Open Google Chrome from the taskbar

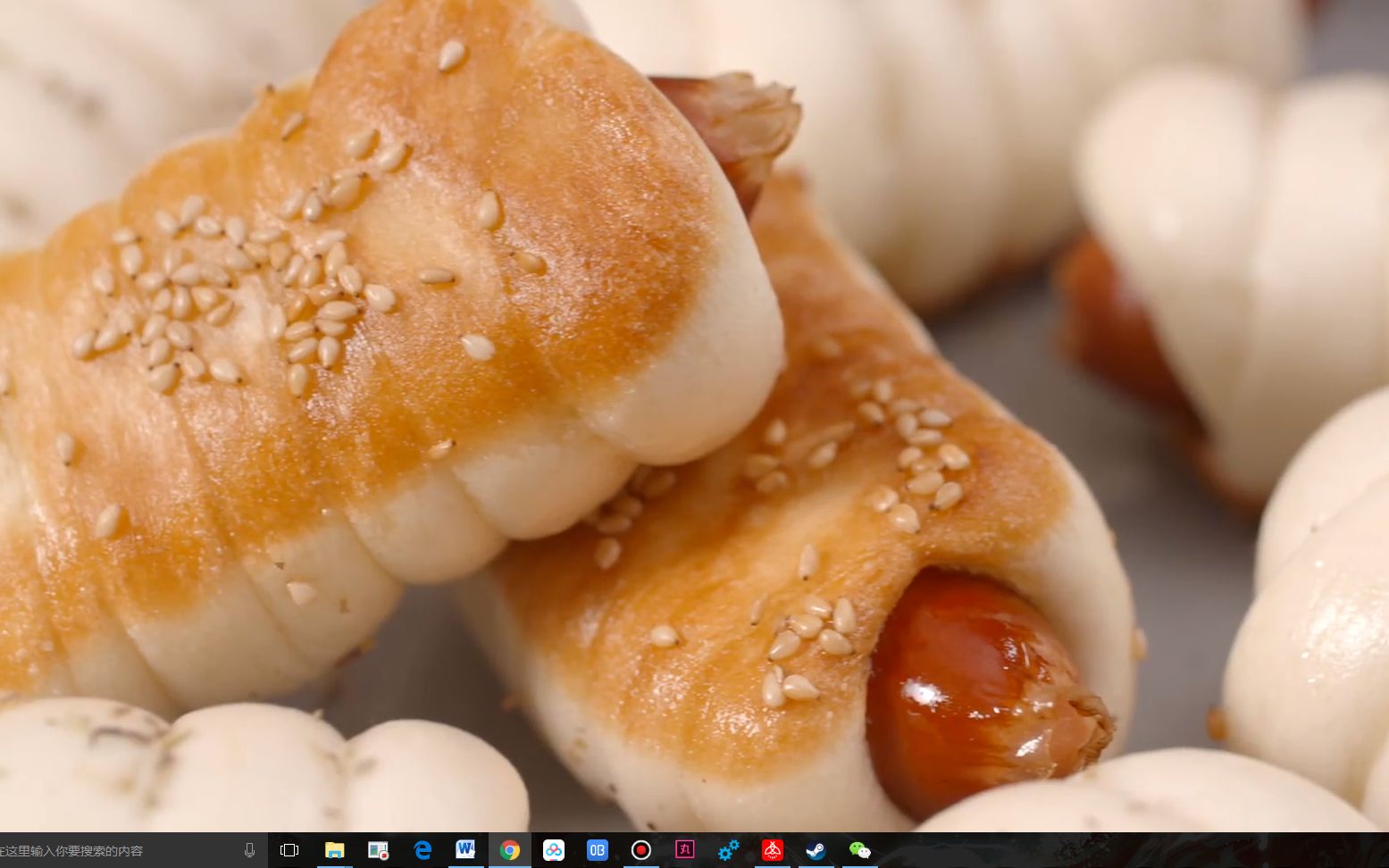[x=509, y=850]
